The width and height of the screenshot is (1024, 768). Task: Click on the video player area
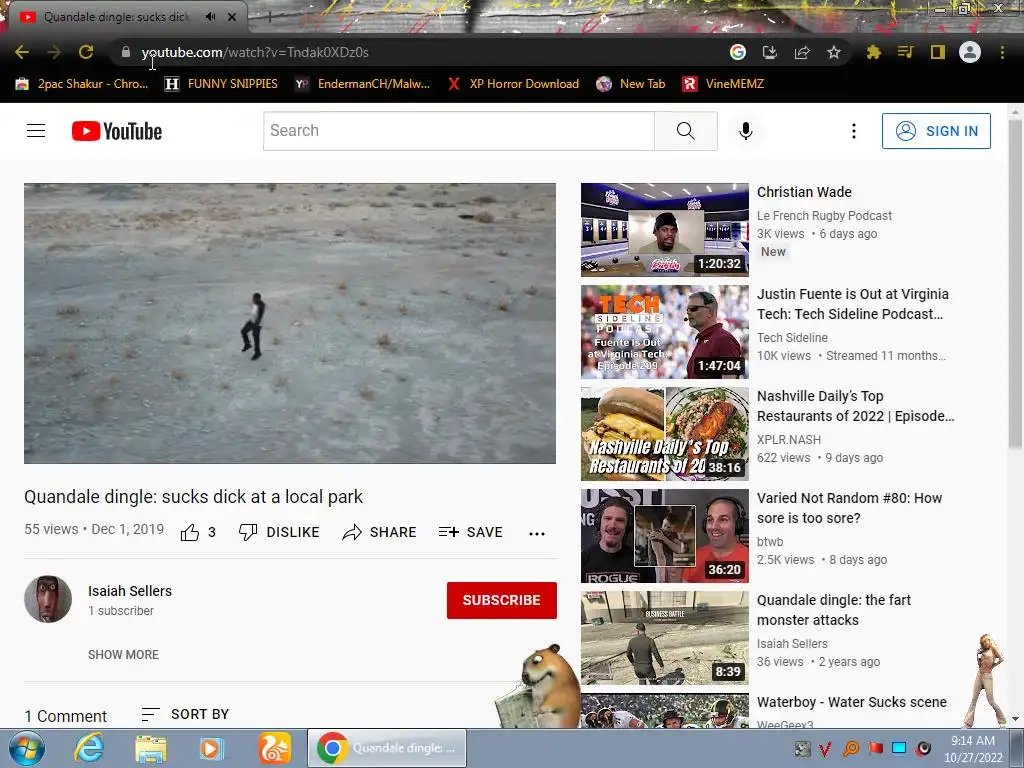(x=290, y=323)
